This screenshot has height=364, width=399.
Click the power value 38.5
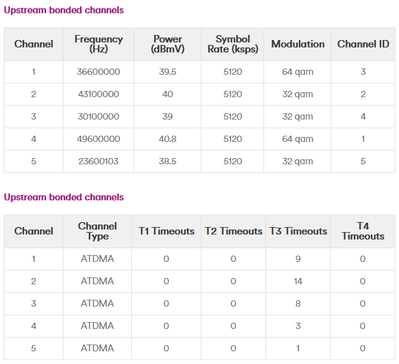167,161
